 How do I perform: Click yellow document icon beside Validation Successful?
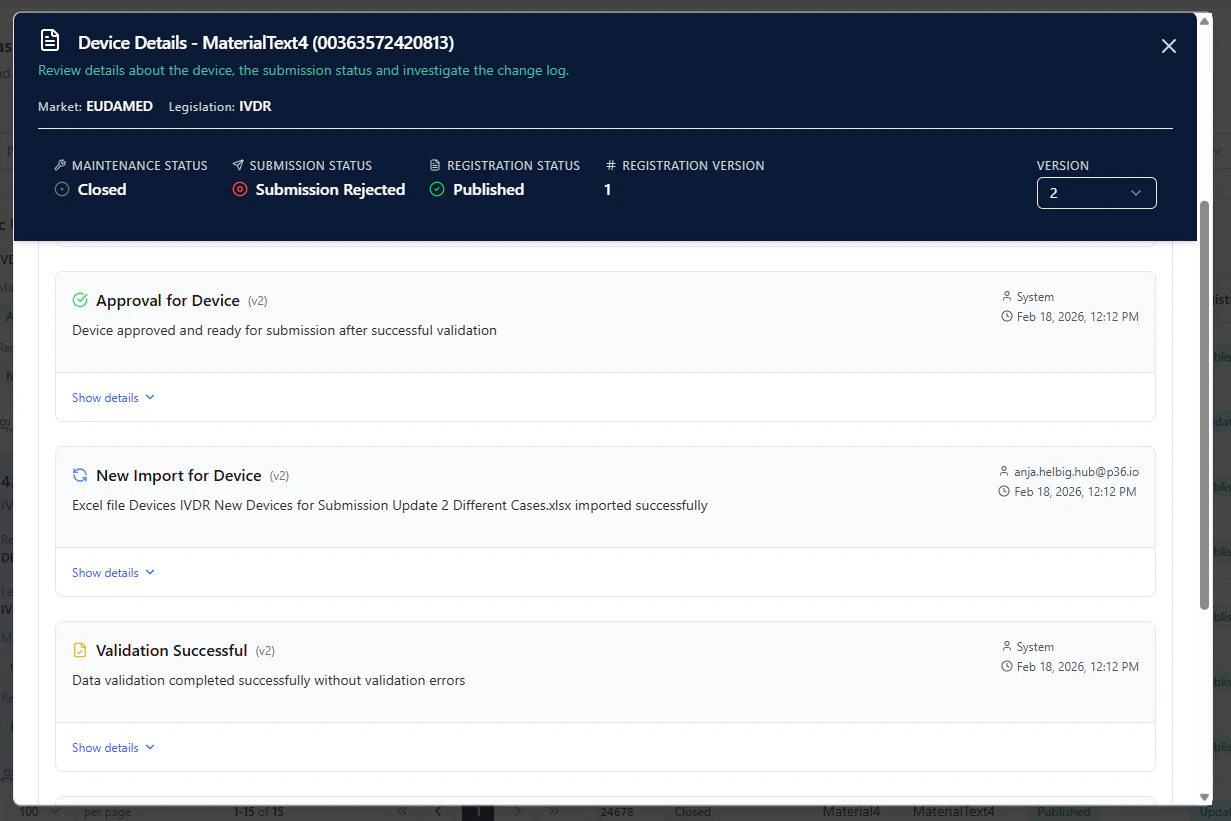(79, 650)
